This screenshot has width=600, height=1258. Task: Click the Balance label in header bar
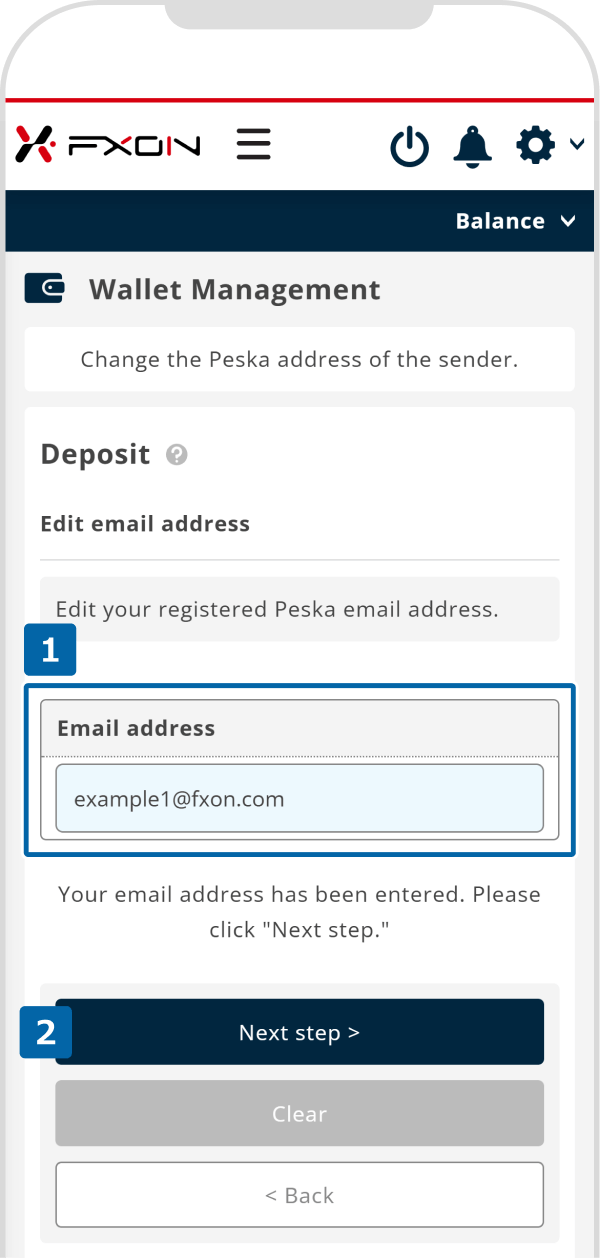point(500,221)
